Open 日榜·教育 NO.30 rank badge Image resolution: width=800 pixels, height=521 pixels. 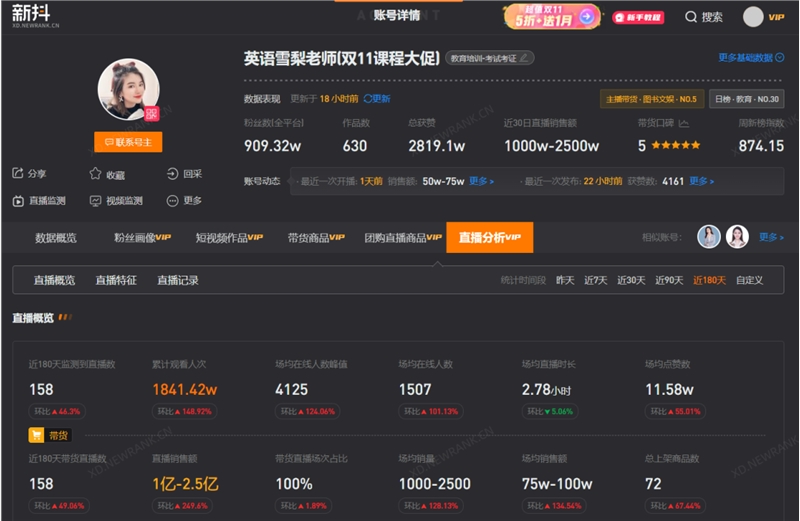(x=746, y=99)
